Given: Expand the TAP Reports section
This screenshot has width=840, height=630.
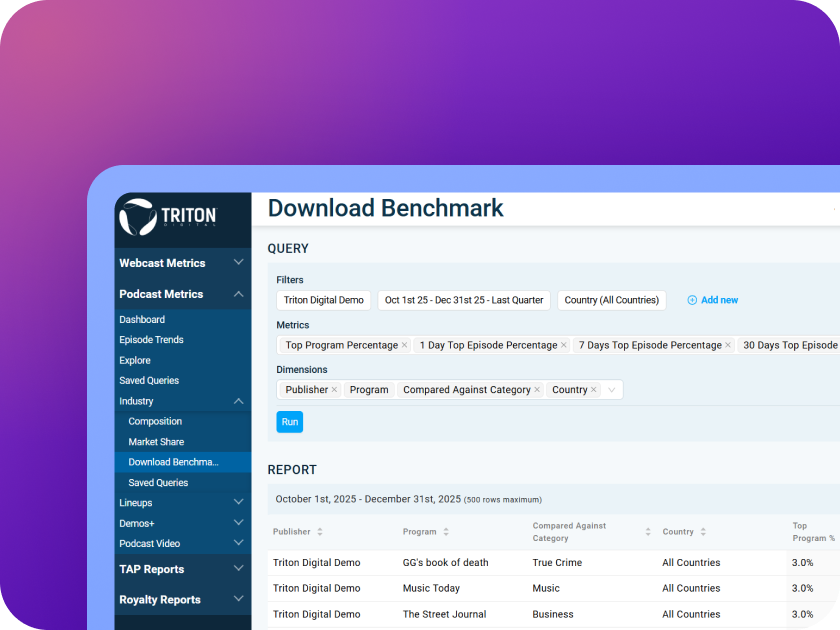Looking at the screenshot, I should click(239, 568).
